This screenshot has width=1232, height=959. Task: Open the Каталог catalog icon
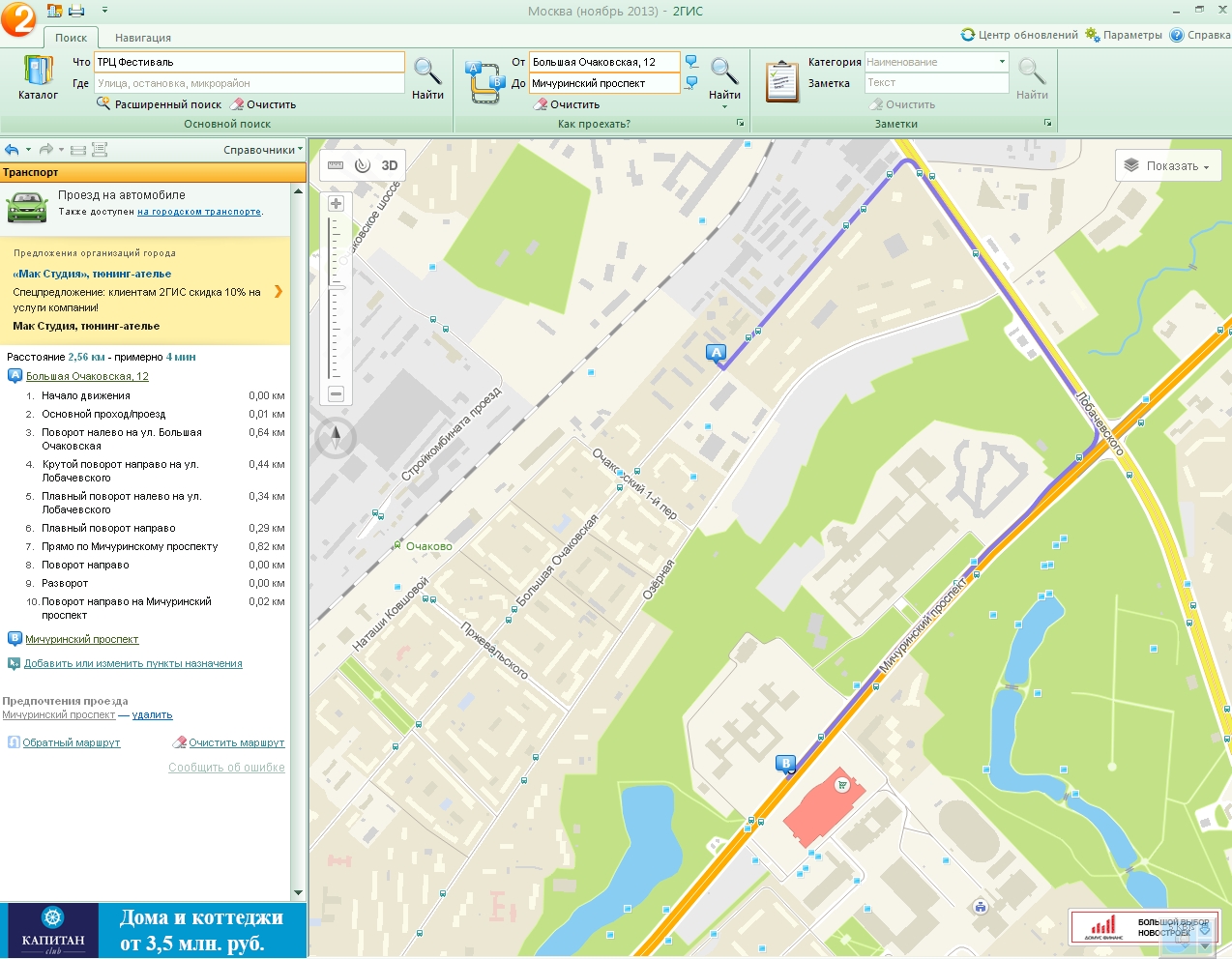click(x=38, y=77)
